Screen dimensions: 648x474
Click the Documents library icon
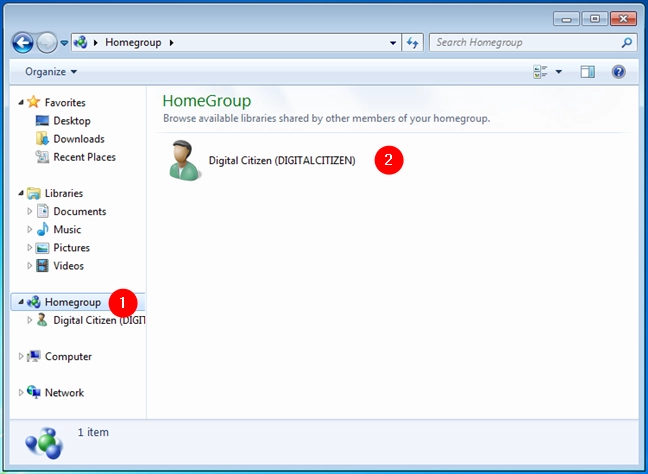[x=43, y=211]
